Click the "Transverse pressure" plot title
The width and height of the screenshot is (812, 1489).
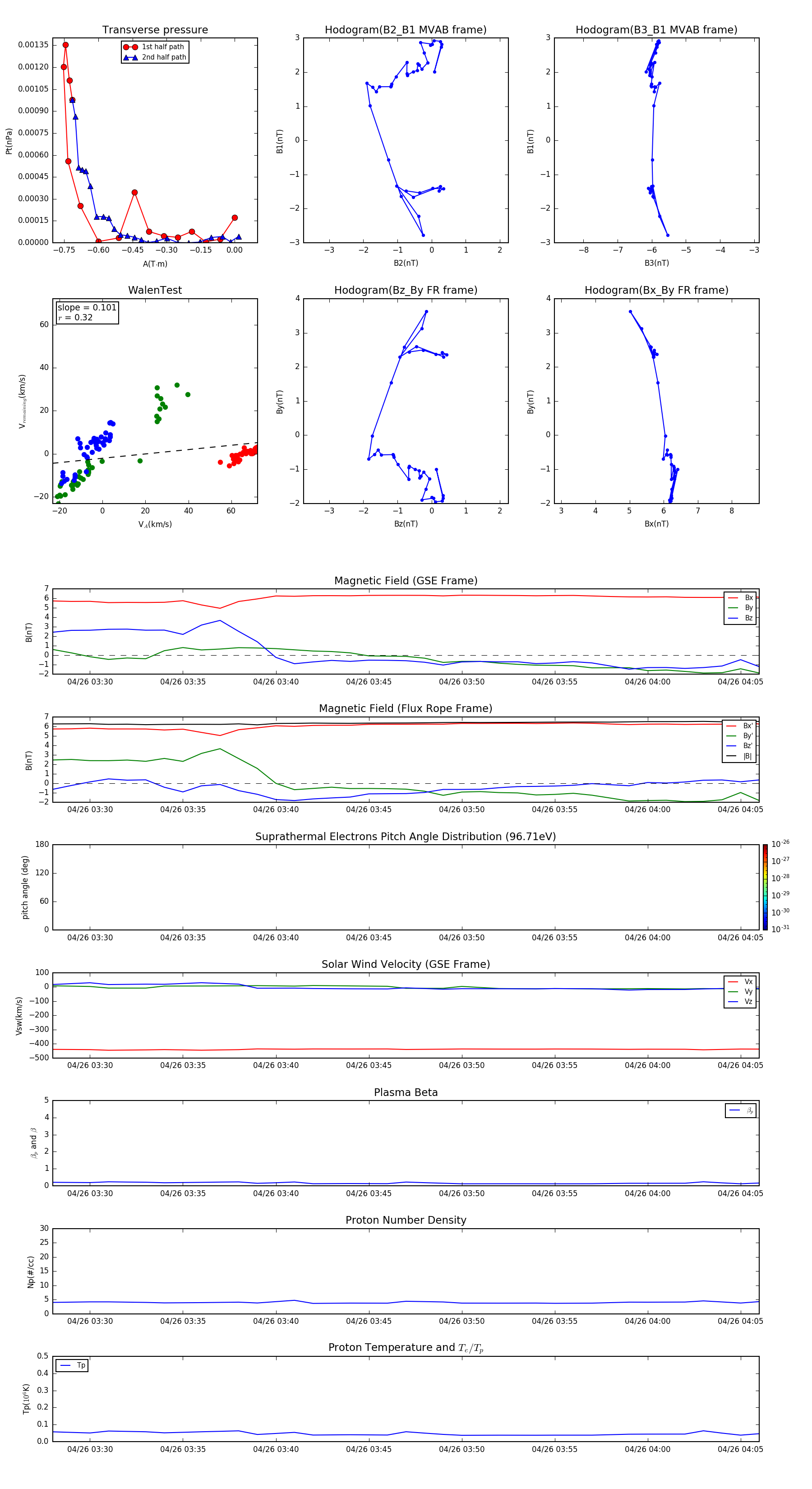tap(155, 30)
